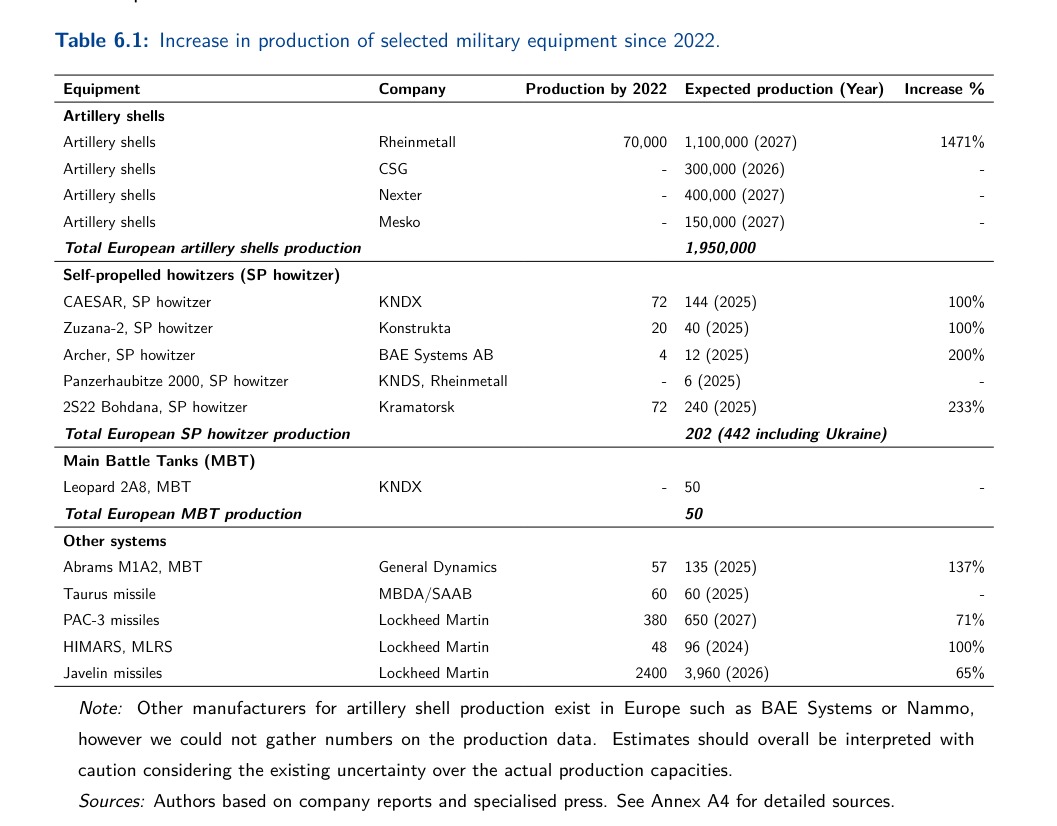
Task: Click the 'Leopard 2A8, MBT' row label
Action: point(127,487)
